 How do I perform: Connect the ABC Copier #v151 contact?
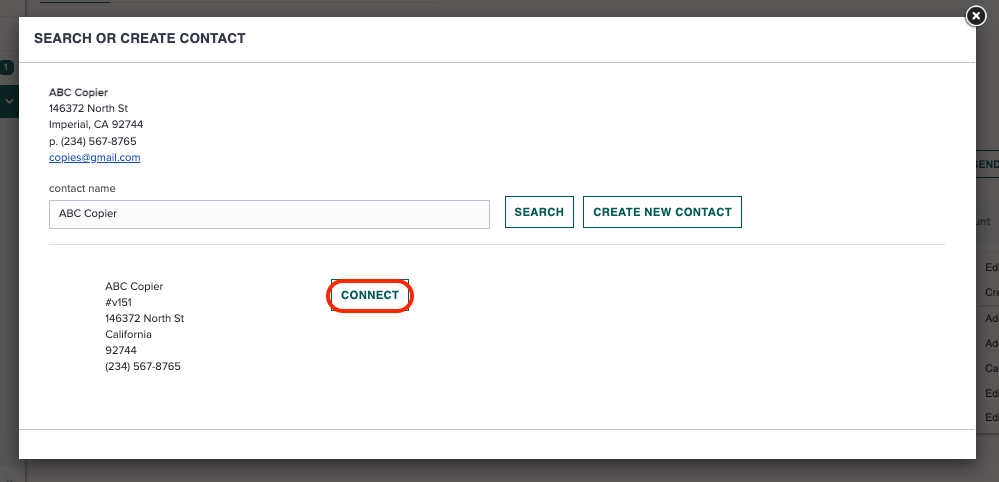(370, 295)
